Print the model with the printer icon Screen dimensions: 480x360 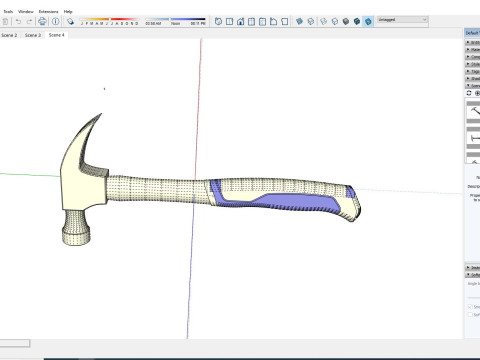[x=42, y=22]
